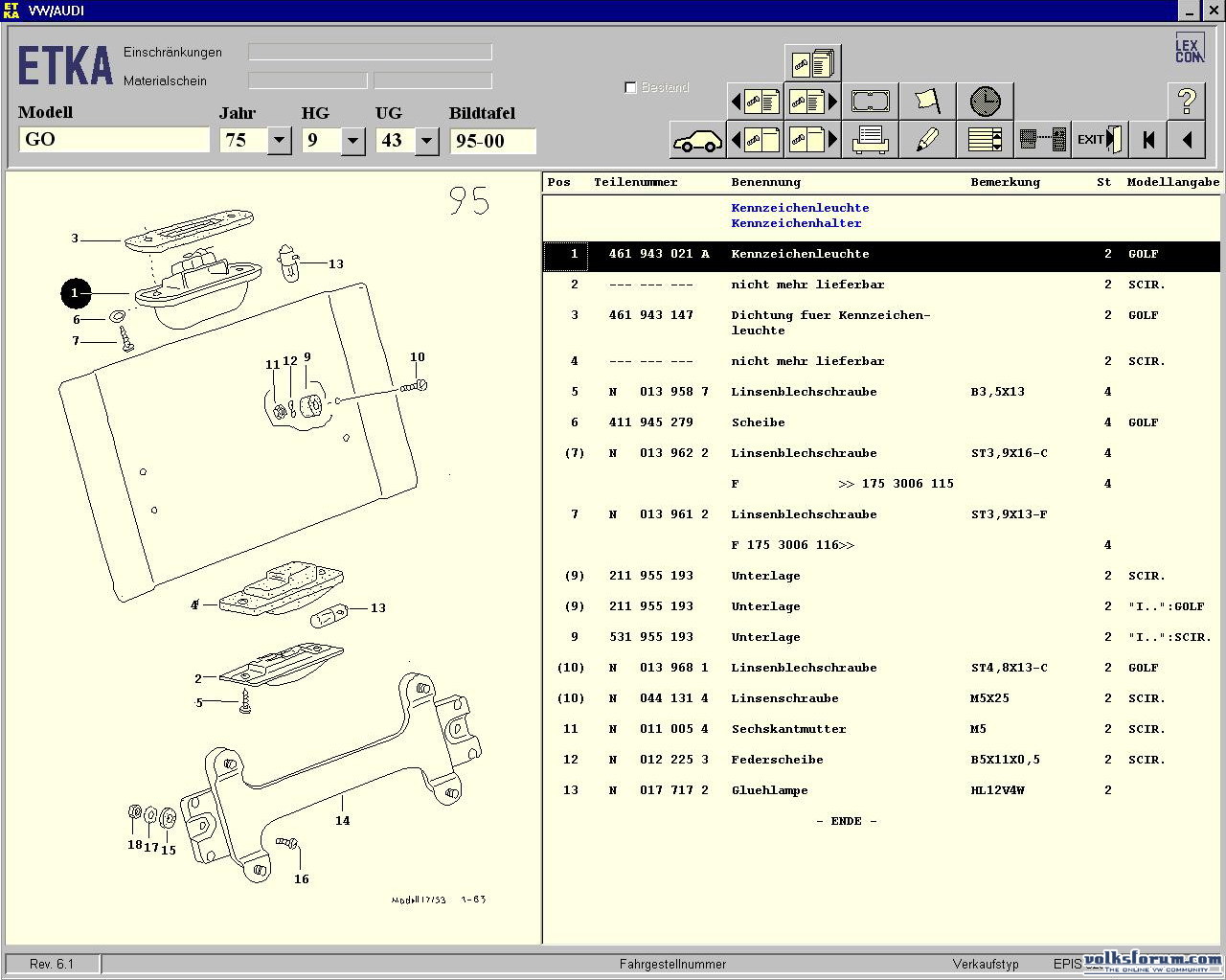Viewport: 1226px width, 980px height.
Task: Click the Einschränkungen field
Action: [x=370, y=52]
